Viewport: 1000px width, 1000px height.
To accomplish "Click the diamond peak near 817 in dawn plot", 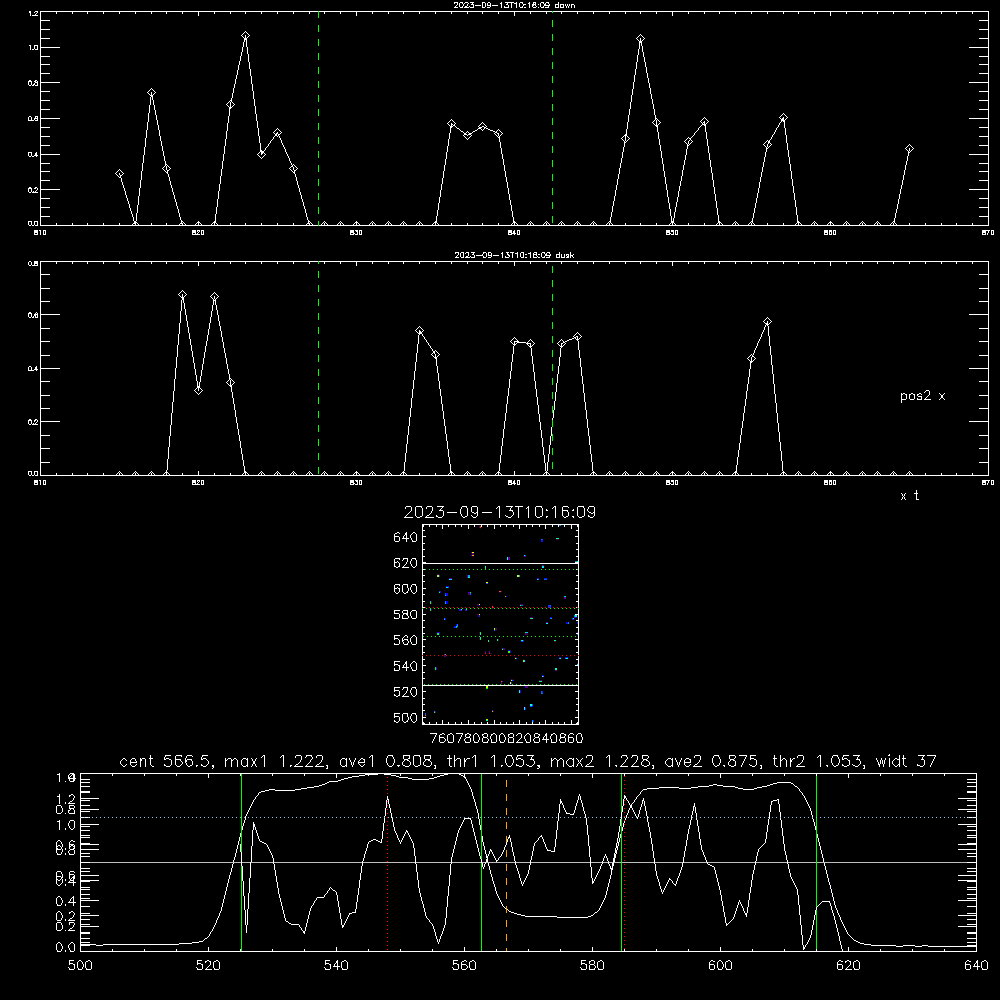I will (151, 93).
